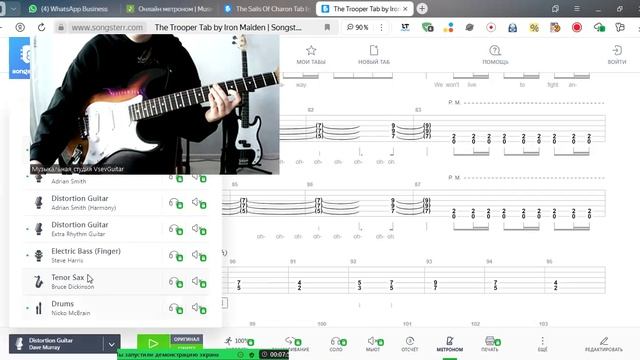The image size is (640, 360).
Task: Click the saxophone icon next to Tenor Sax
Action: (x=39, y=282)
